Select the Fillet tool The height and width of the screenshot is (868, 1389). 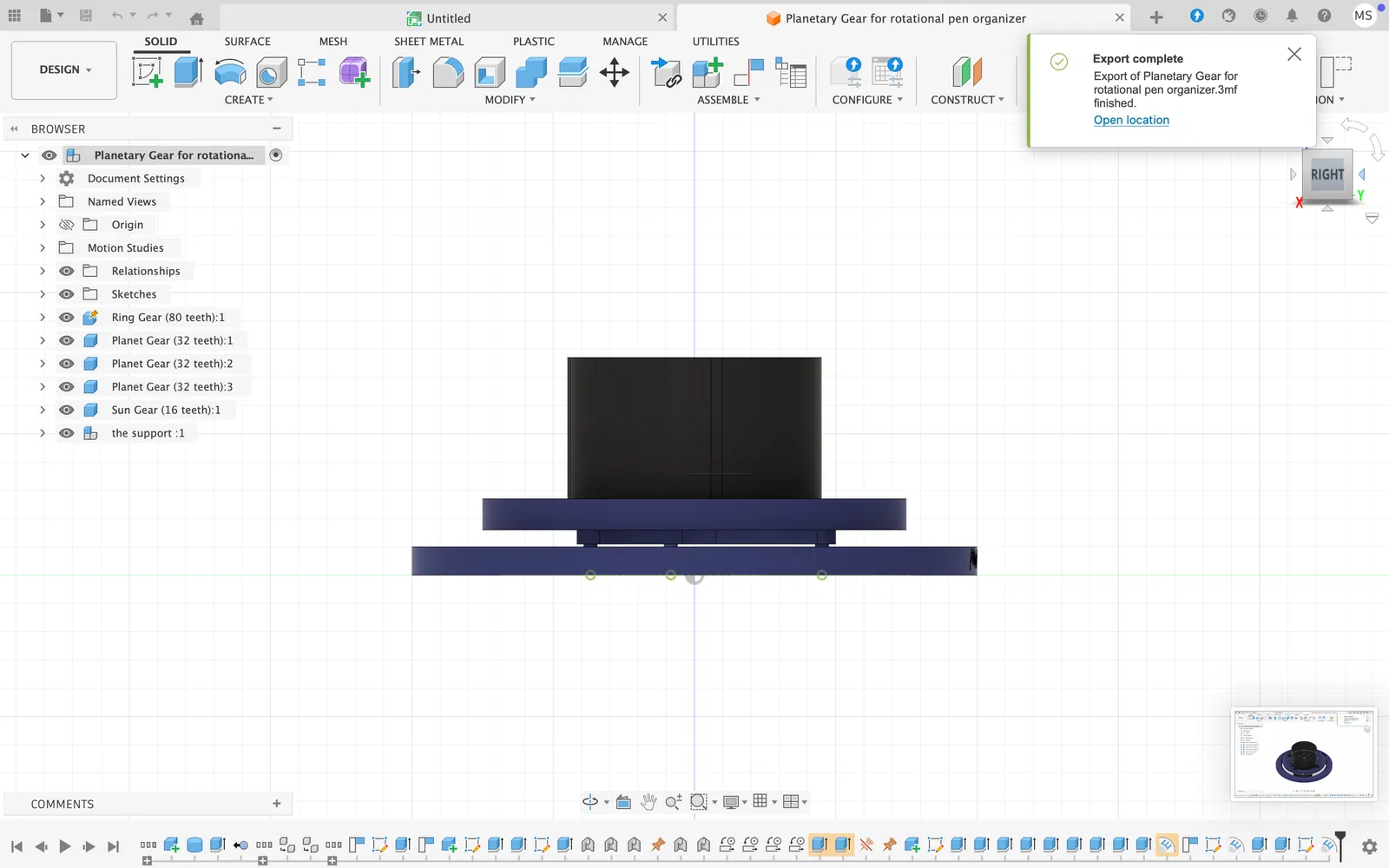(x=447, y=72)
